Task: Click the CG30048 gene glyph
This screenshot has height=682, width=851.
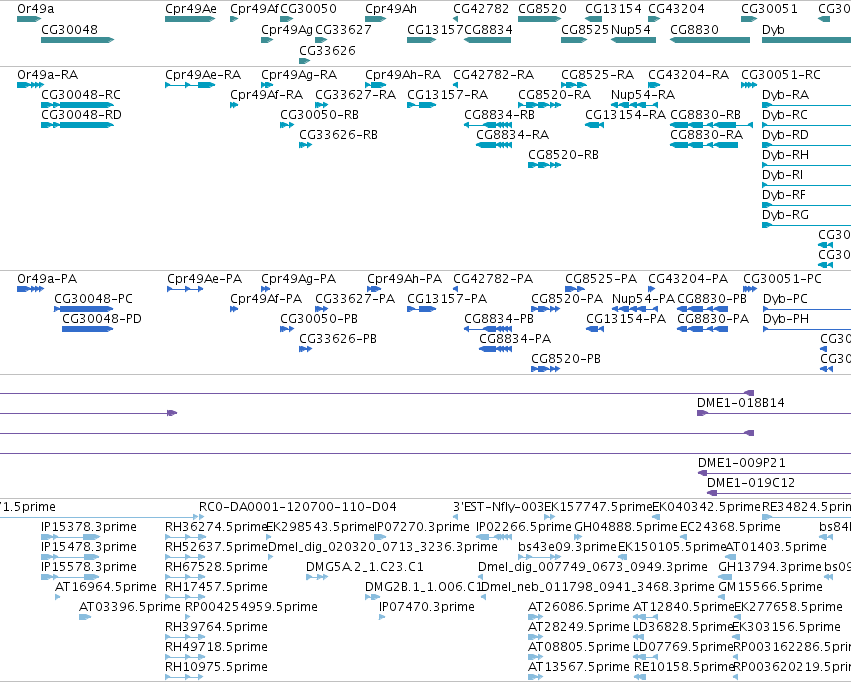Action: coord(78,40)
